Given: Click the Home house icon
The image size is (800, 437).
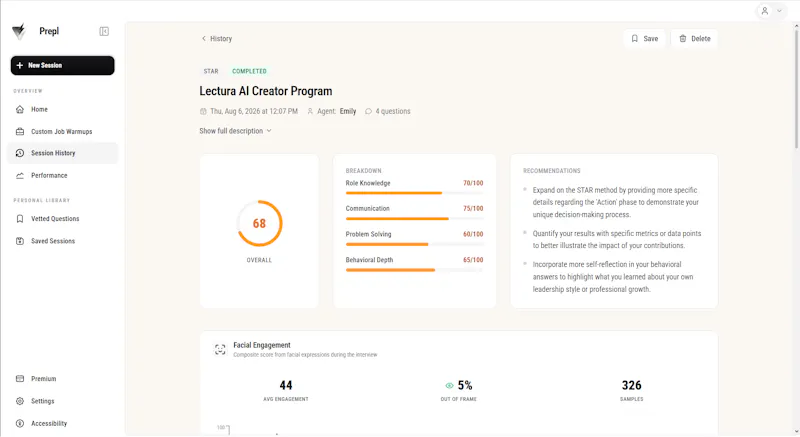Looking at the screenshot, I should pos(20,109).
